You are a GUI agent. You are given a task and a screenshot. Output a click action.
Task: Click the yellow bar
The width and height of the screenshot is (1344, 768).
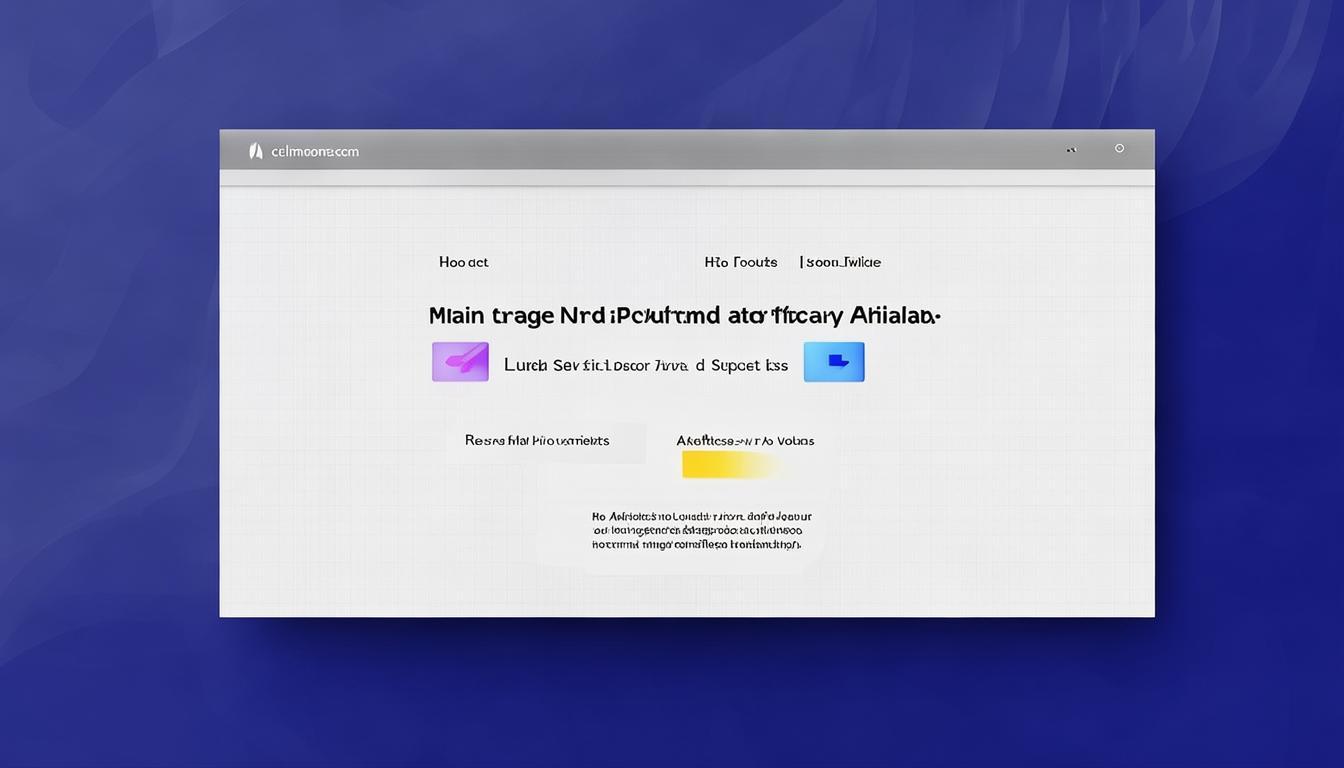[x=730, y=464]
